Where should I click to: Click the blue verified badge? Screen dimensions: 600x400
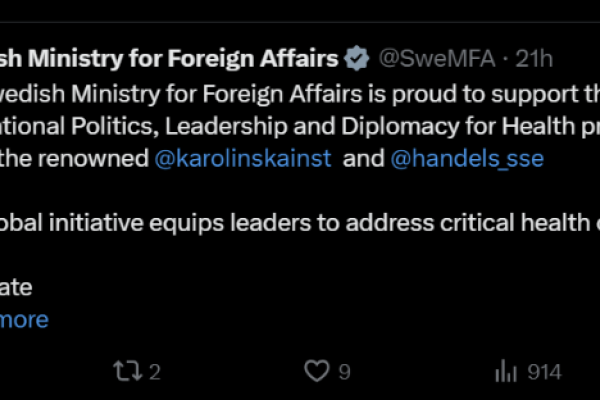click(x=355, y=57)
